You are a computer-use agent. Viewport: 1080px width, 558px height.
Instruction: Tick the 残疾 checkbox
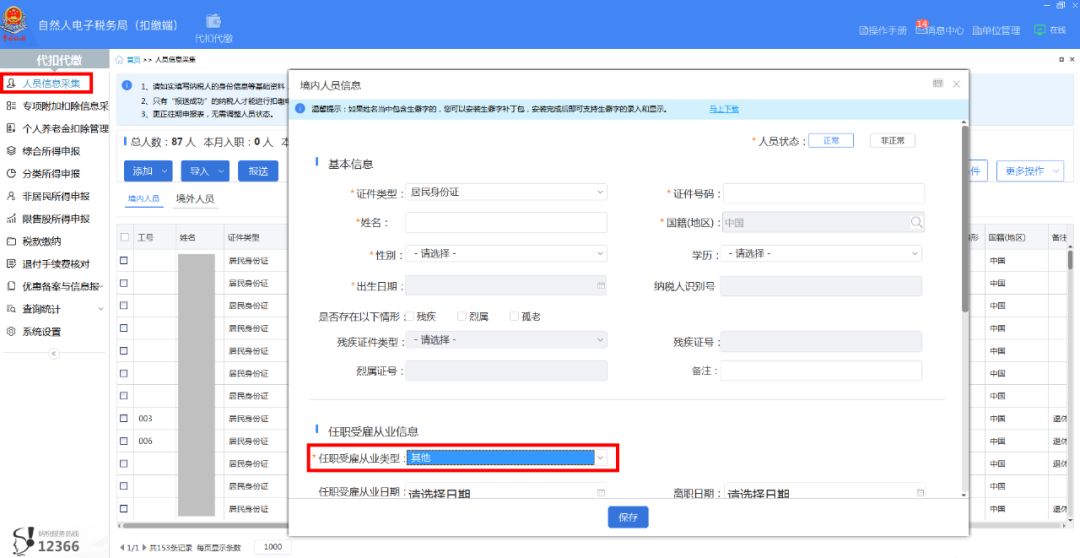[410, 316]
